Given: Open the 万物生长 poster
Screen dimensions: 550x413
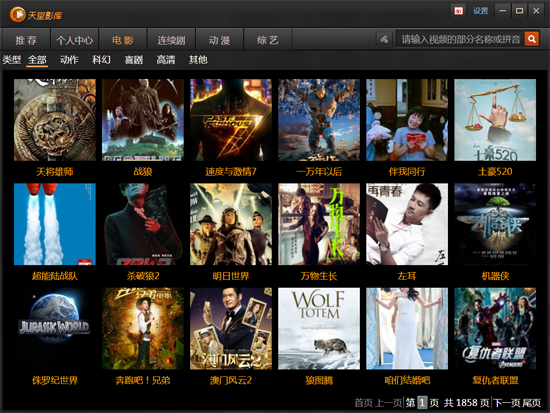Looking at the screenshot, I should click(319, 224).
